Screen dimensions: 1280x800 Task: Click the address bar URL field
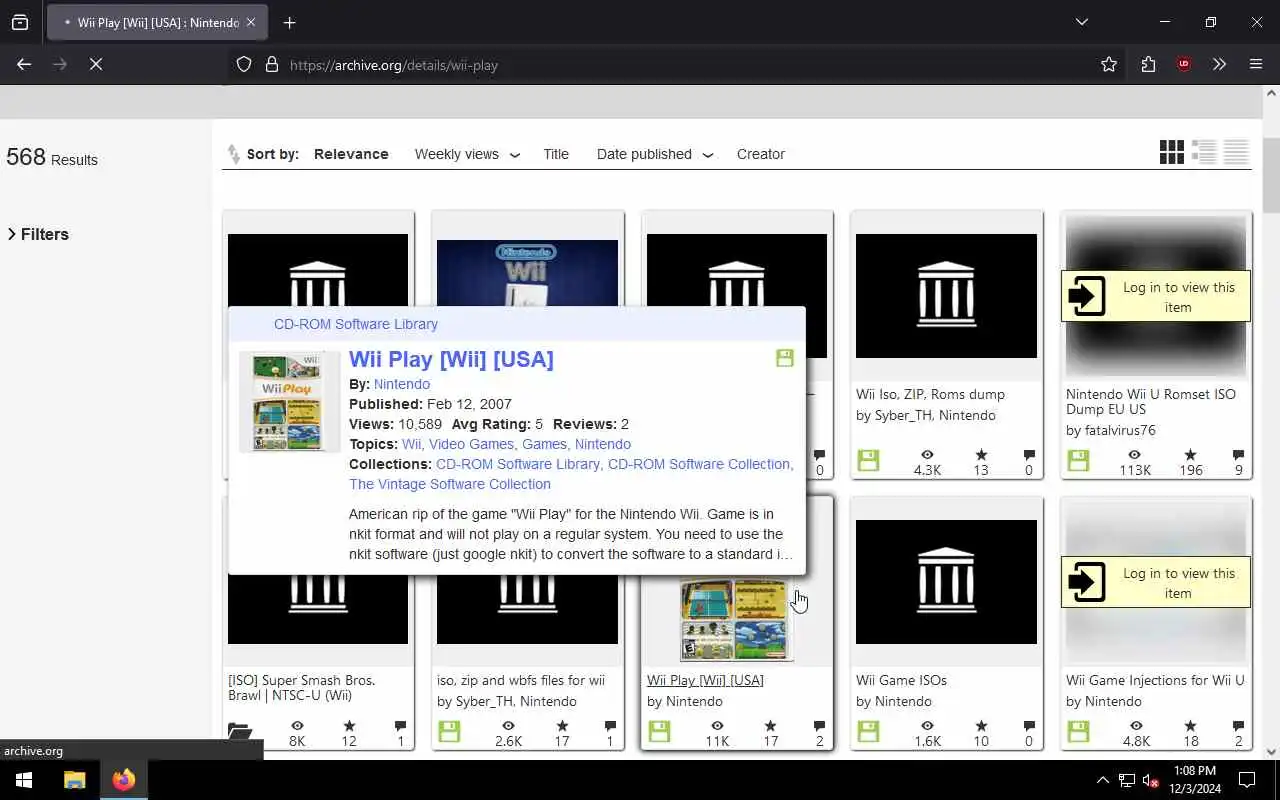click(660, 65)
